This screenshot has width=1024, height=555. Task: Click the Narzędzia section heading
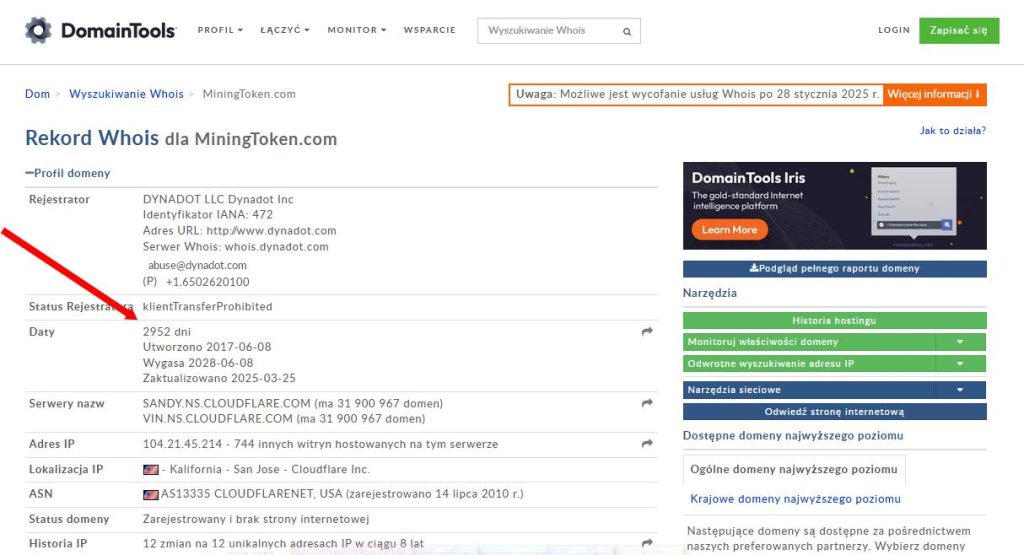pos(710,293)
